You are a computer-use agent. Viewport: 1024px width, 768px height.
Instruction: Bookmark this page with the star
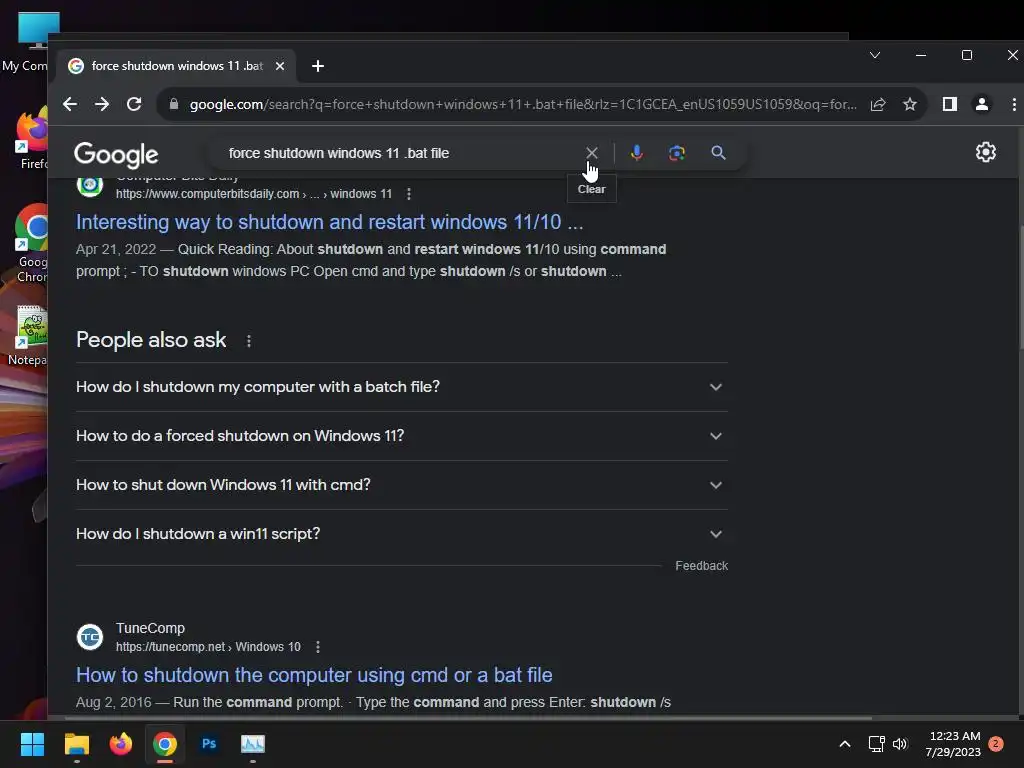click(910, 104)
